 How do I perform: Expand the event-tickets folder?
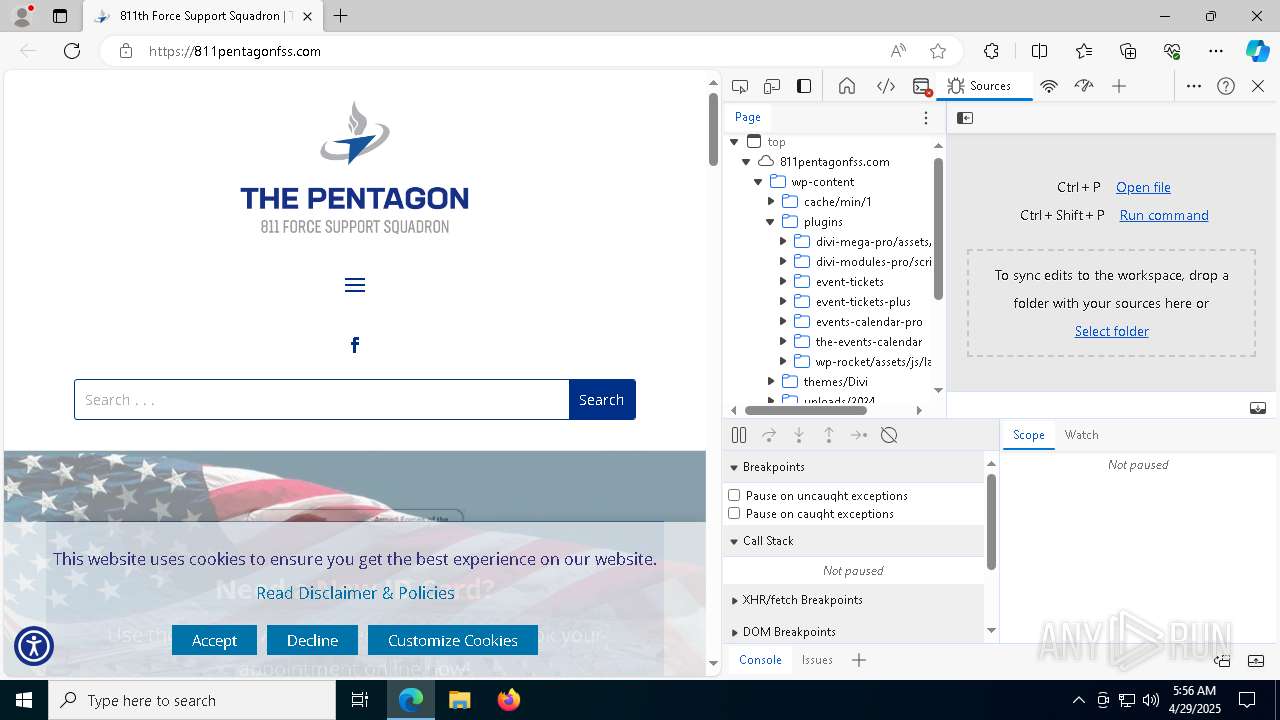pos(783,282)
